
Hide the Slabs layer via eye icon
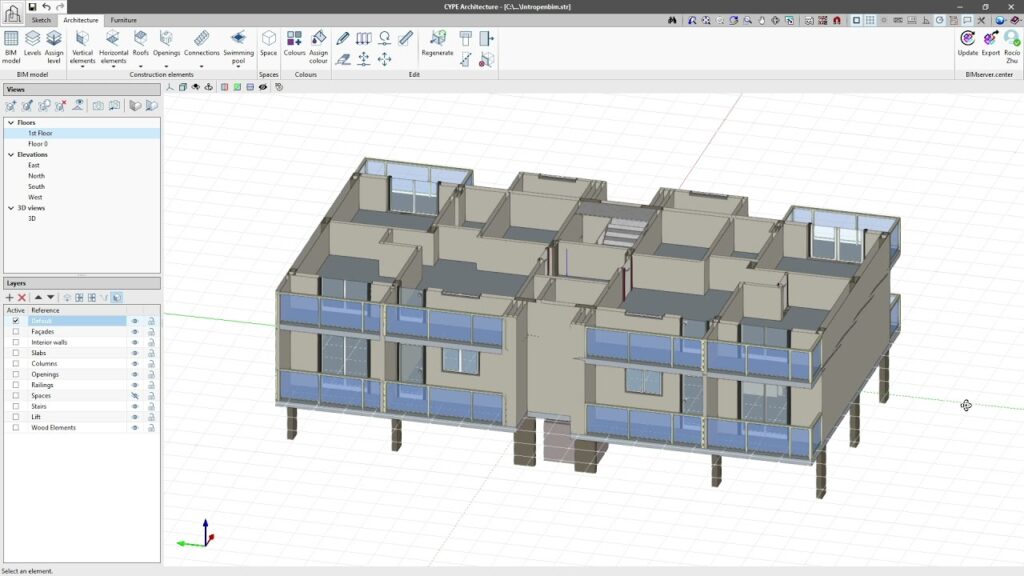135,353
